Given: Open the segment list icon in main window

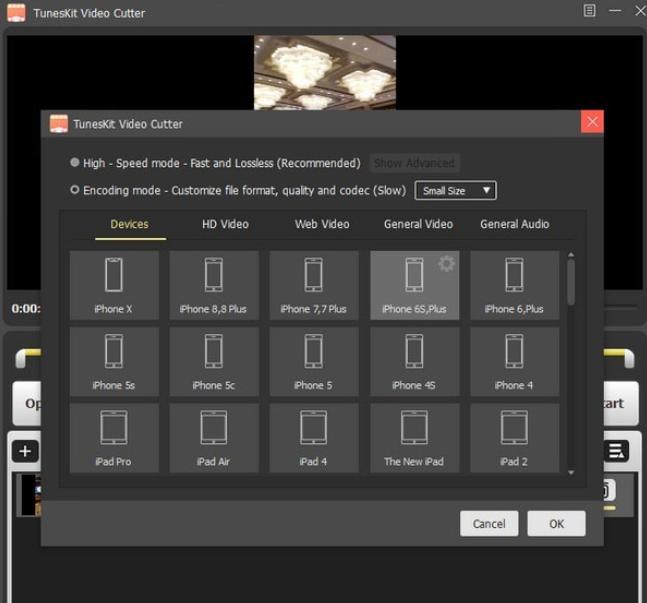Looking at the screenshot, I should point(616,451).
